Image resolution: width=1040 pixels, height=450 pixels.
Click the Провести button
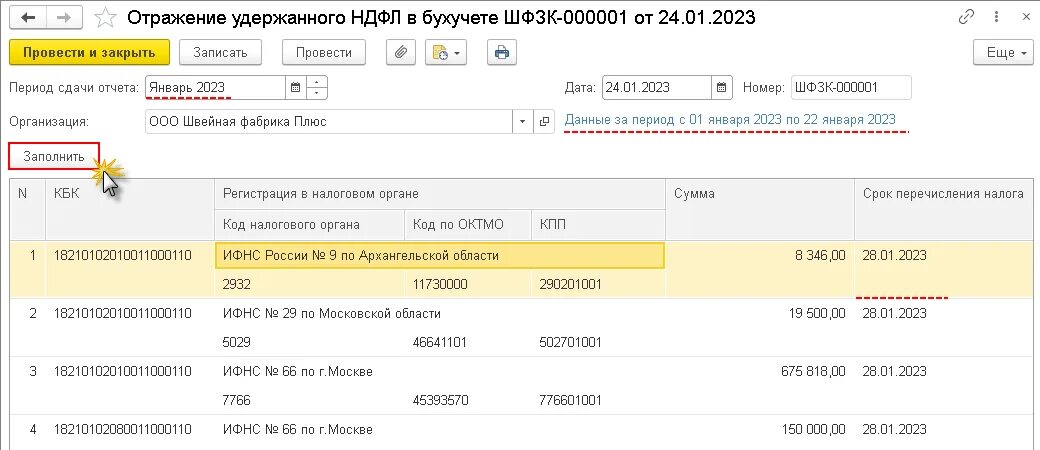point(324,52)
